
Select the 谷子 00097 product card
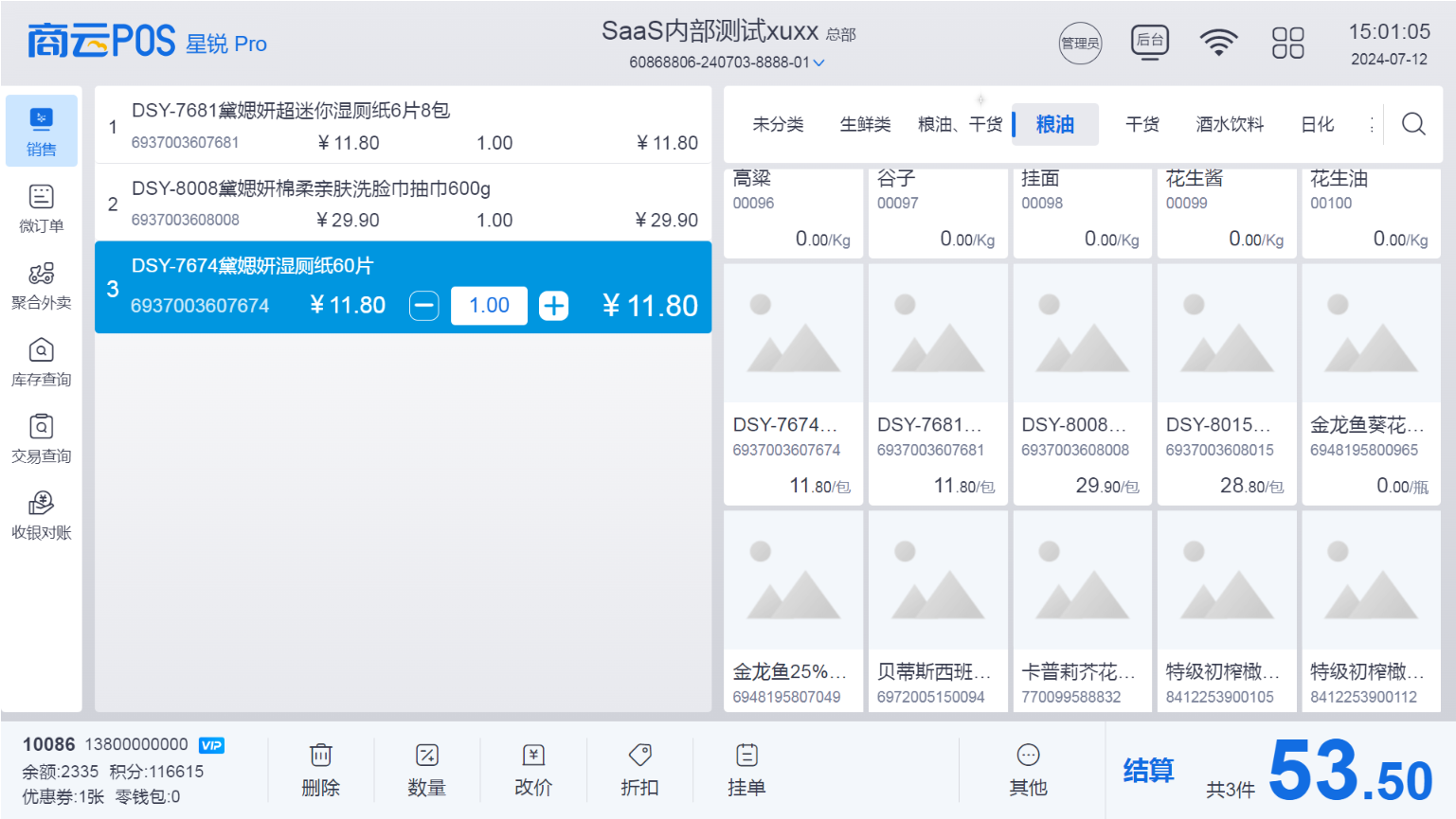(x=938, y=213)
